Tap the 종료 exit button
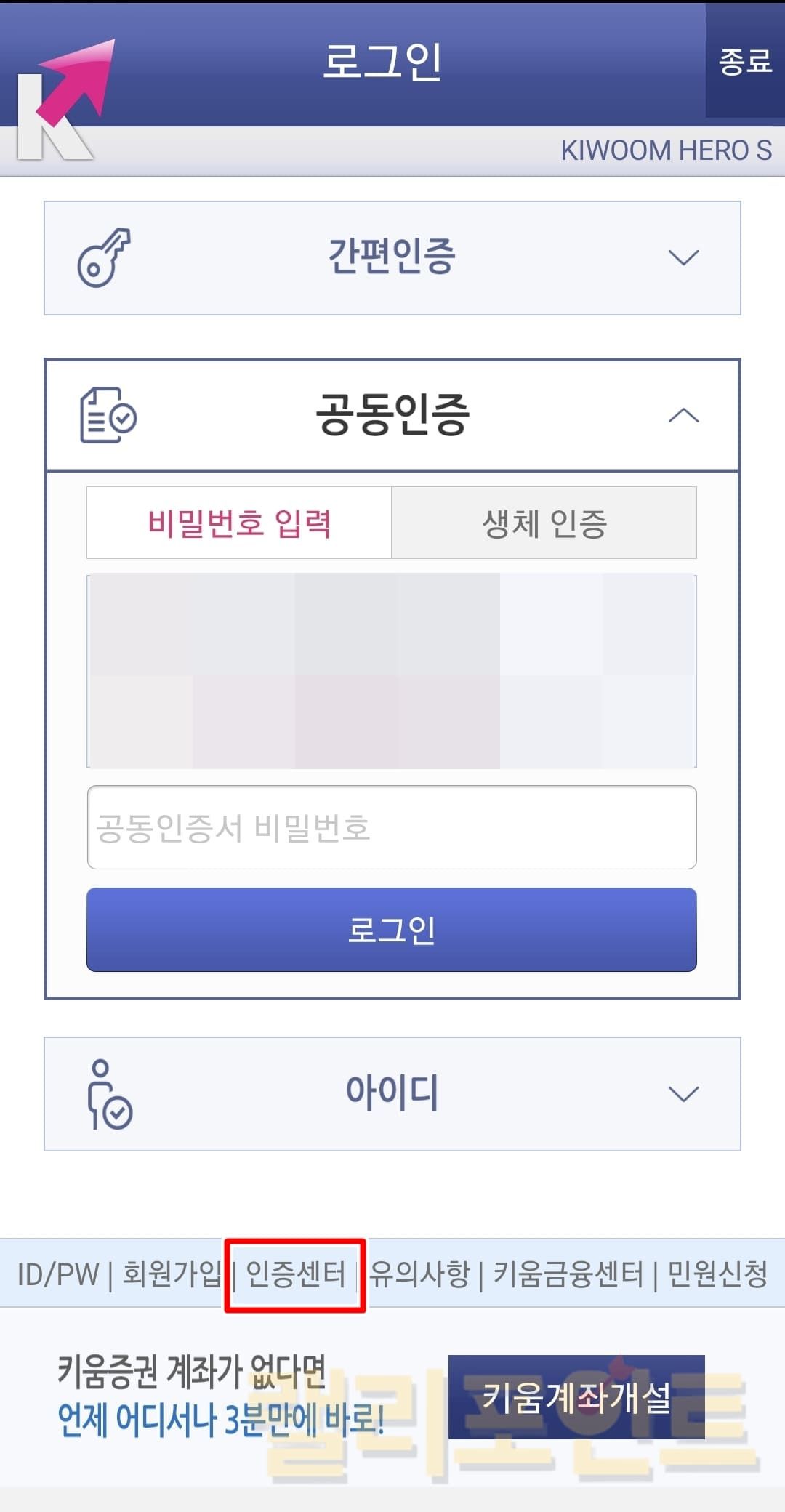Screen dimensions: 785x1512 (745, 61)
